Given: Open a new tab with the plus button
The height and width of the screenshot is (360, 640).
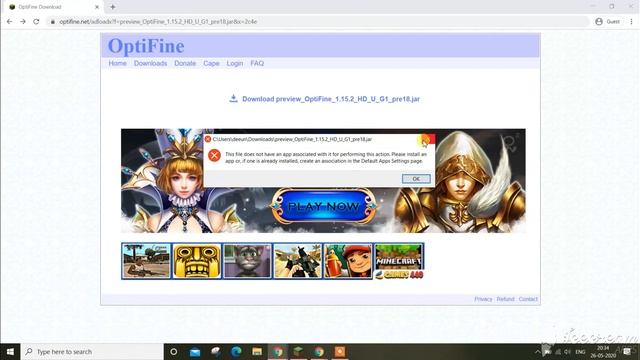Looking at the screenshot, I should click(113, 7).
